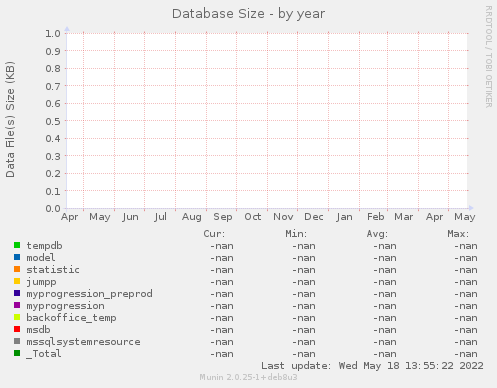
Task: Click the 'Cur:' column header
Action: coord(214,234)
